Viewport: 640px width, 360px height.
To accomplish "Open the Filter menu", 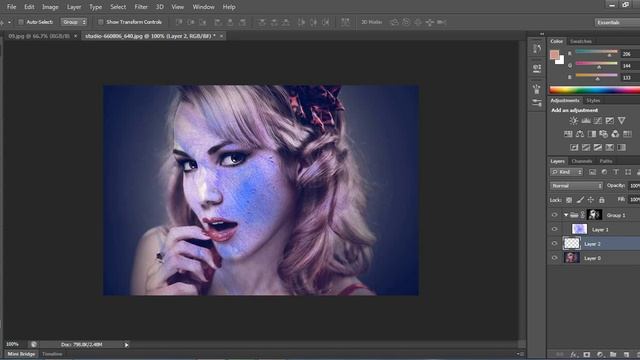I will coord(141,7).
